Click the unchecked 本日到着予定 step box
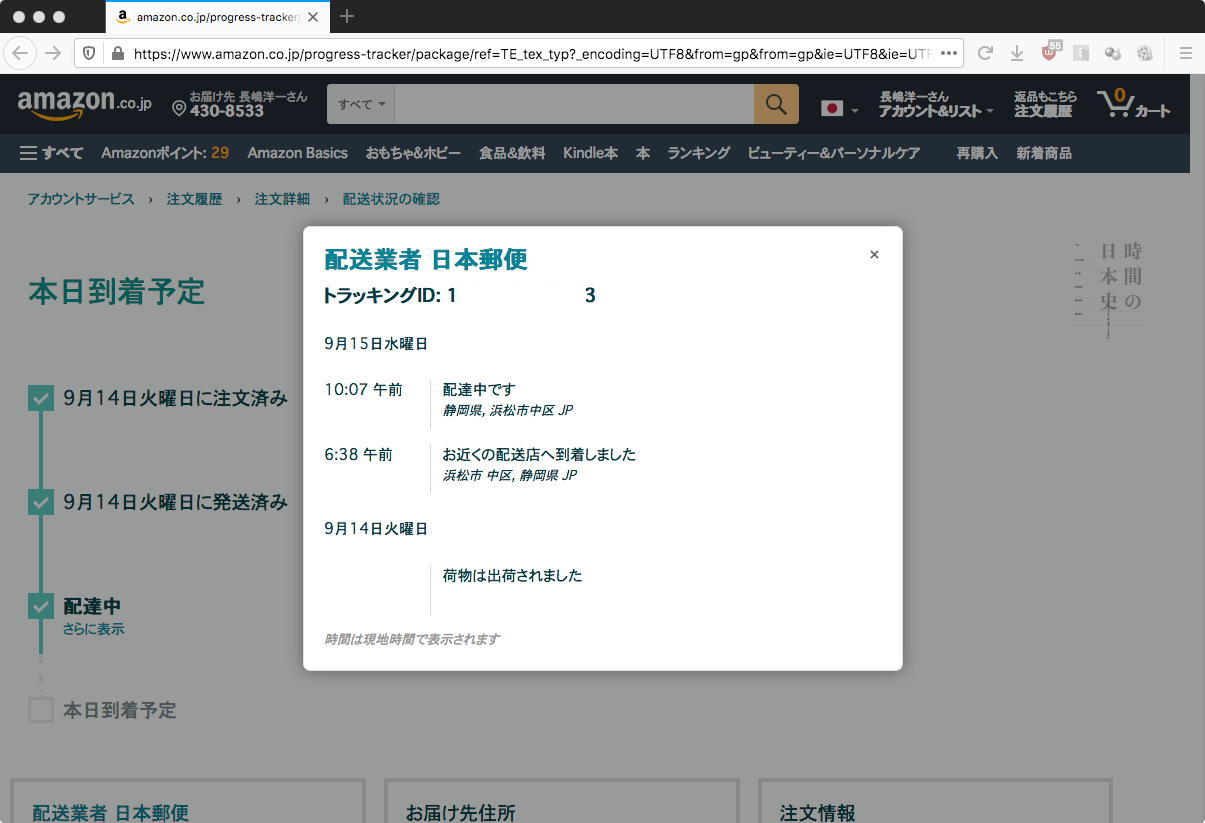Screen dimensions: 1205x823 40,710
